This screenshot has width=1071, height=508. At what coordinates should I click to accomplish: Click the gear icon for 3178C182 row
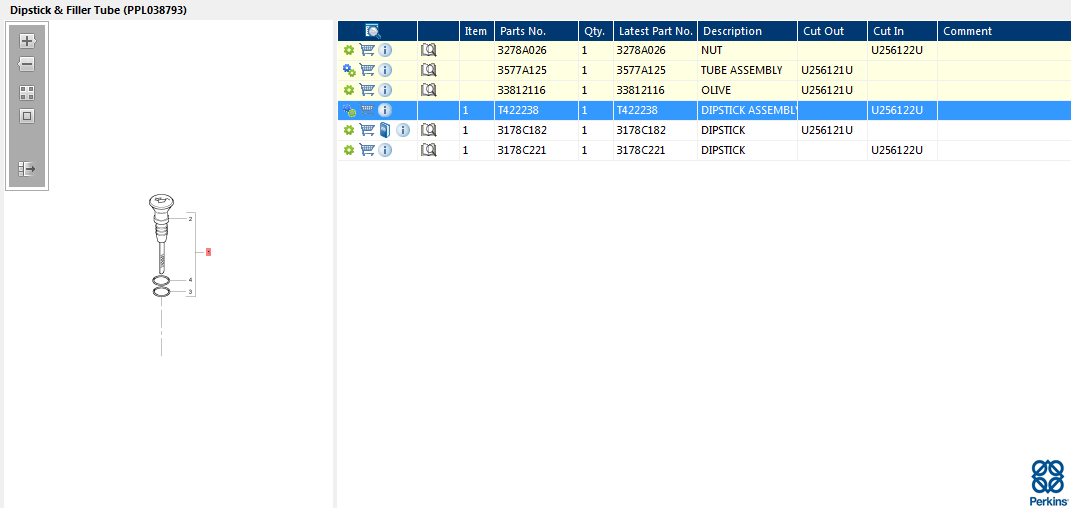coord(349,130)
